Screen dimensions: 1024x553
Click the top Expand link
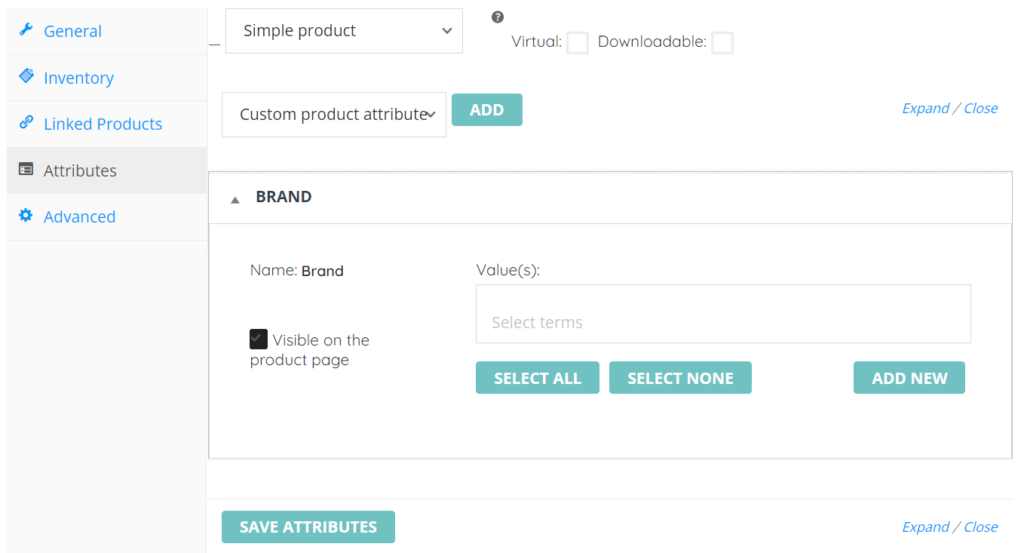coord(925,108)
